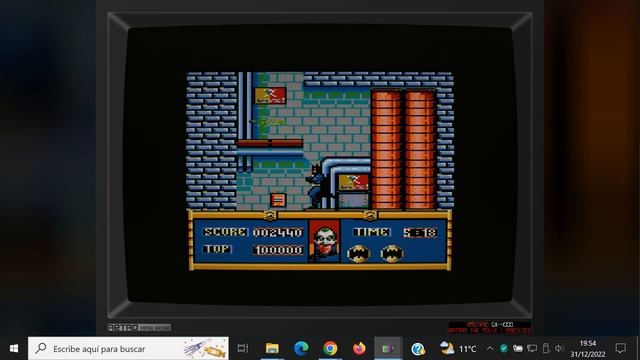Open the volume speaker tray icon
The width and height of the screenshot is (640, 360).
[559, 349]
